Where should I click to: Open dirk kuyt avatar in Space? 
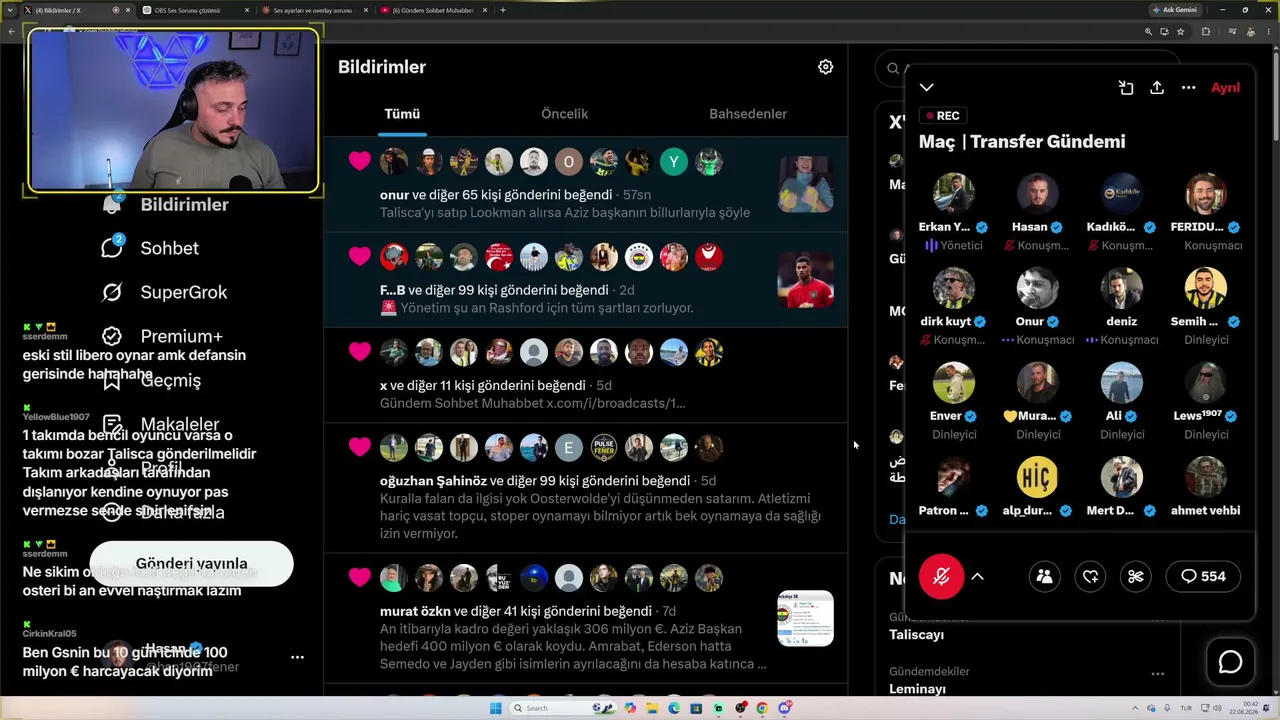tap(954, 288)
